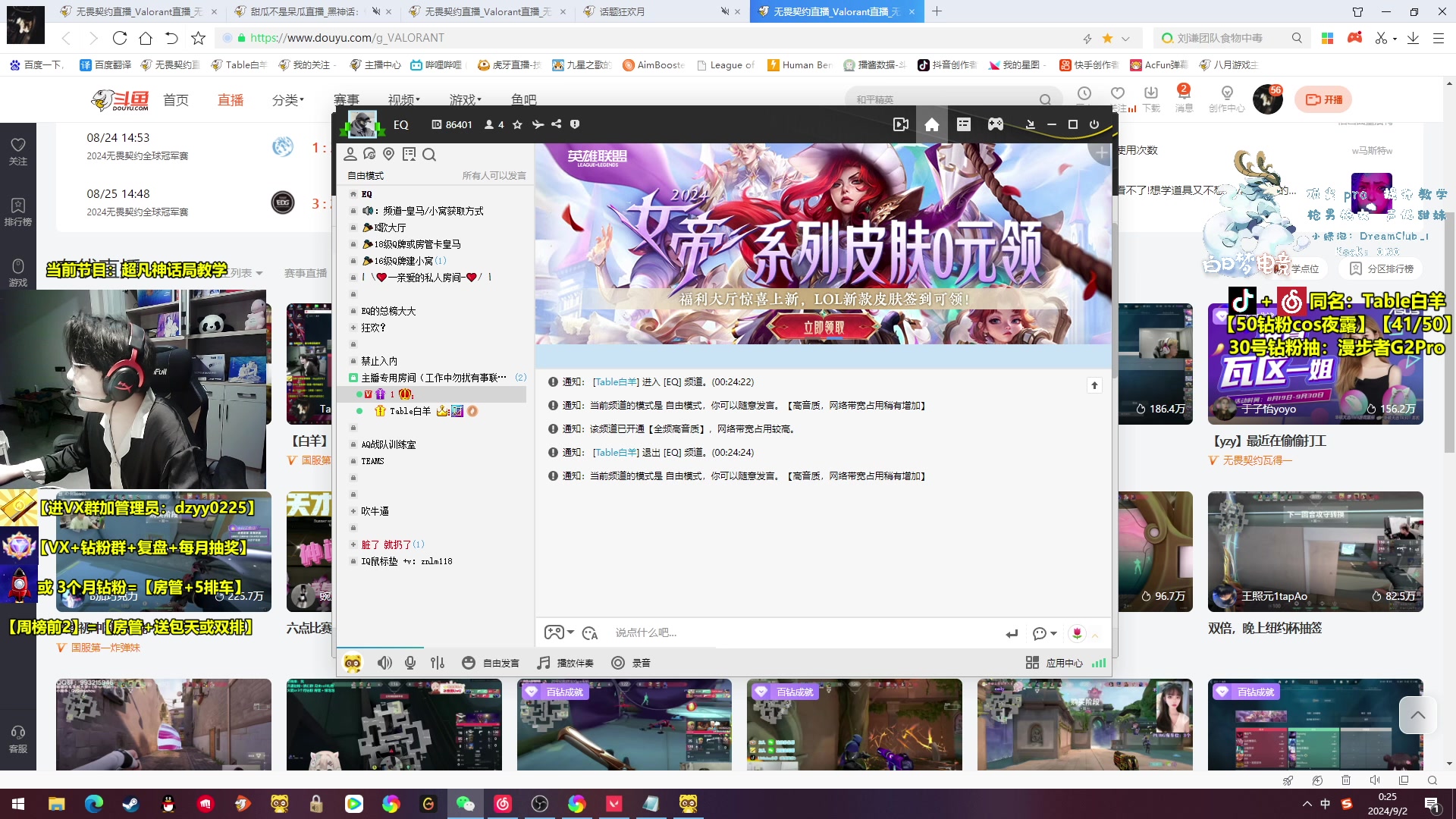Toggle YY microphone

[410, 663]
